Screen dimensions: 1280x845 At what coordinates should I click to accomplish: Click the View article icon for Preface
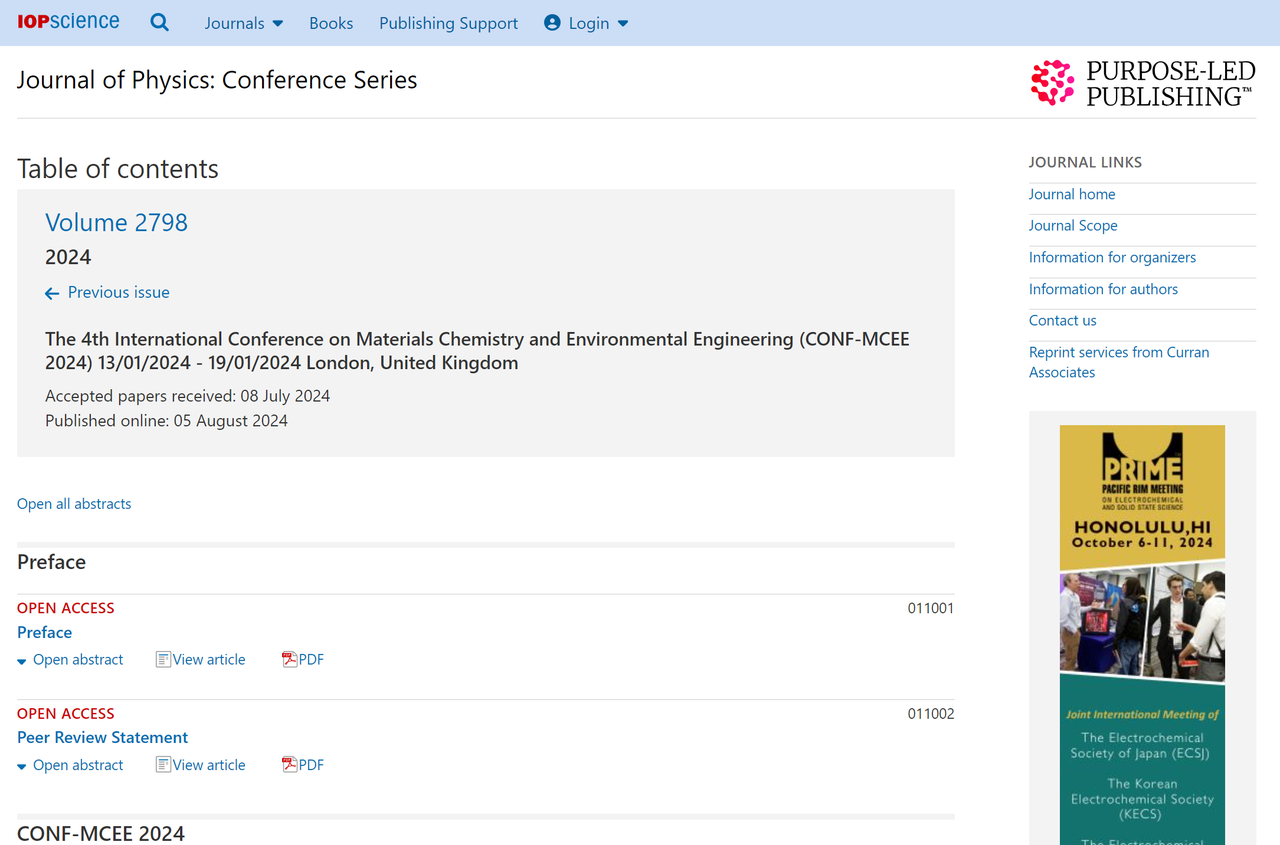(x=162, y=659)
